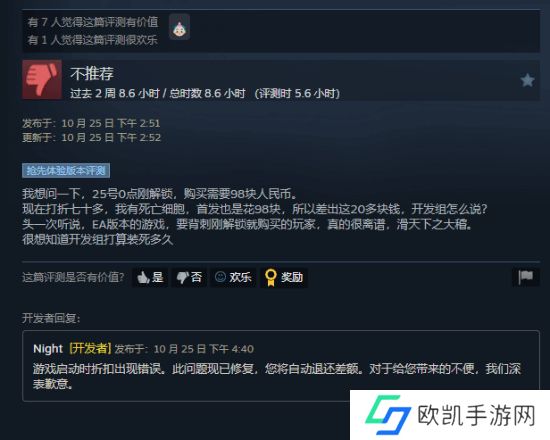Click the red thumbs-down review icon

(x=42, y=80)
